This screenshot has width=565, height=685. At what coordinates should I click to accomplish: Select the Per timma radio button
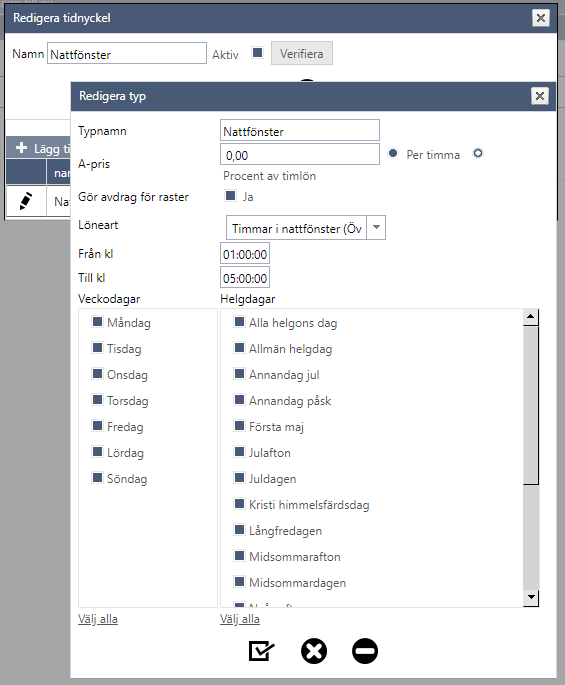(x=393, y=153)
